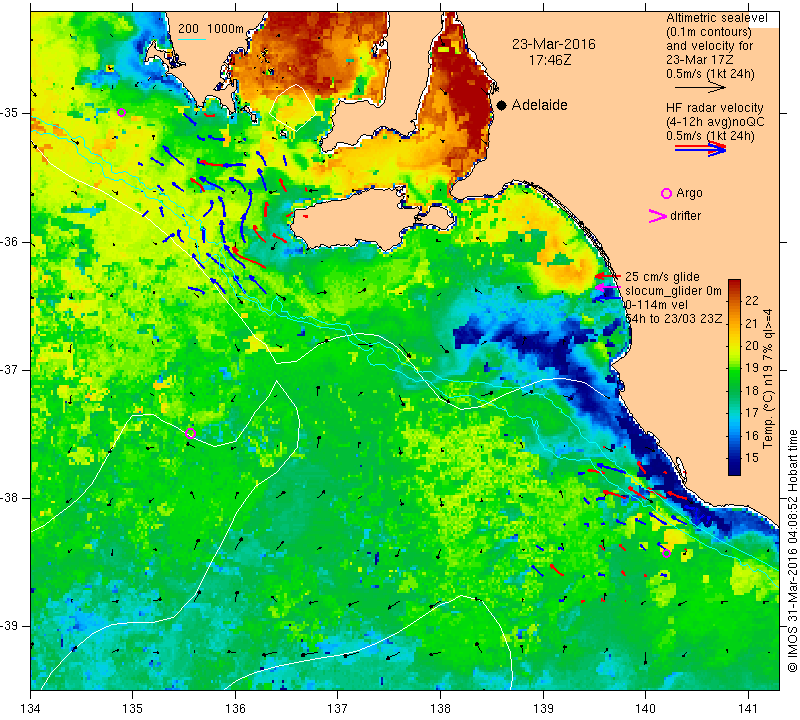
Task: Click the magenta drifter chevron in the legend
Action: (658, 216)
